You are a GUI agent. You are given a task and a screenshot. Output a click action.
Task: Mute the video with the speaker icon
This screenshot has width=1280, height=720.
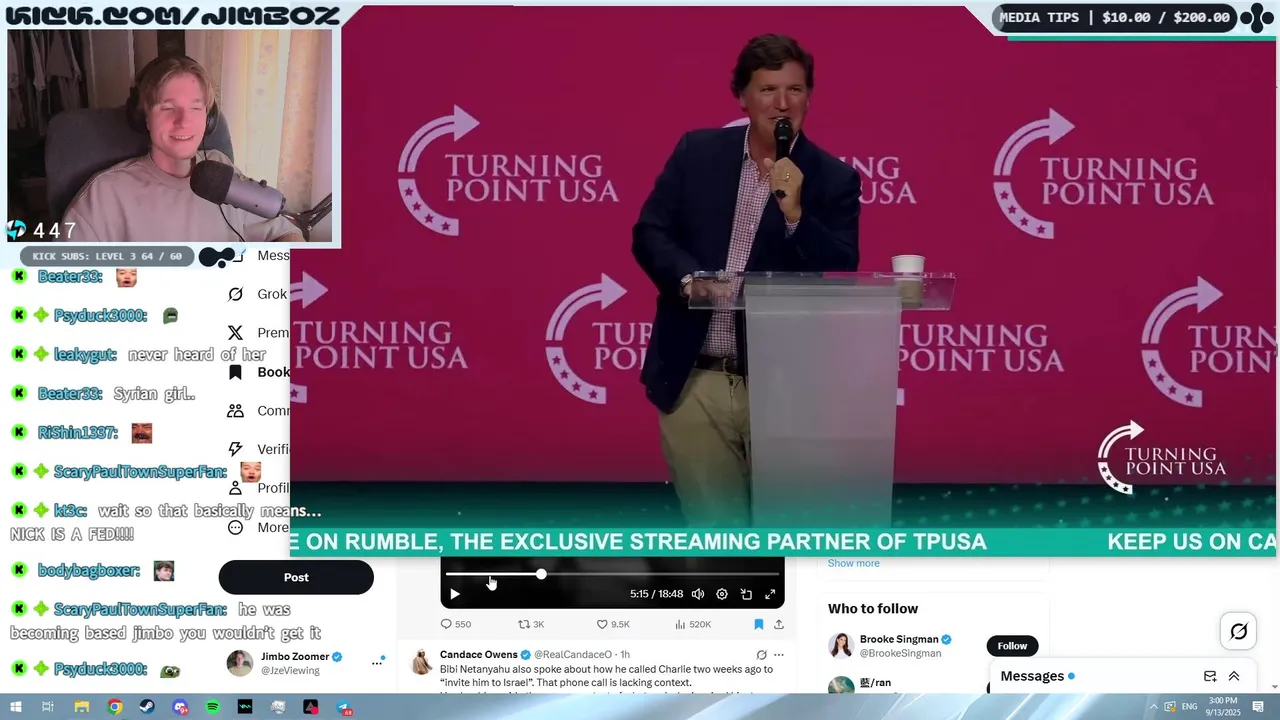[698, 594]
